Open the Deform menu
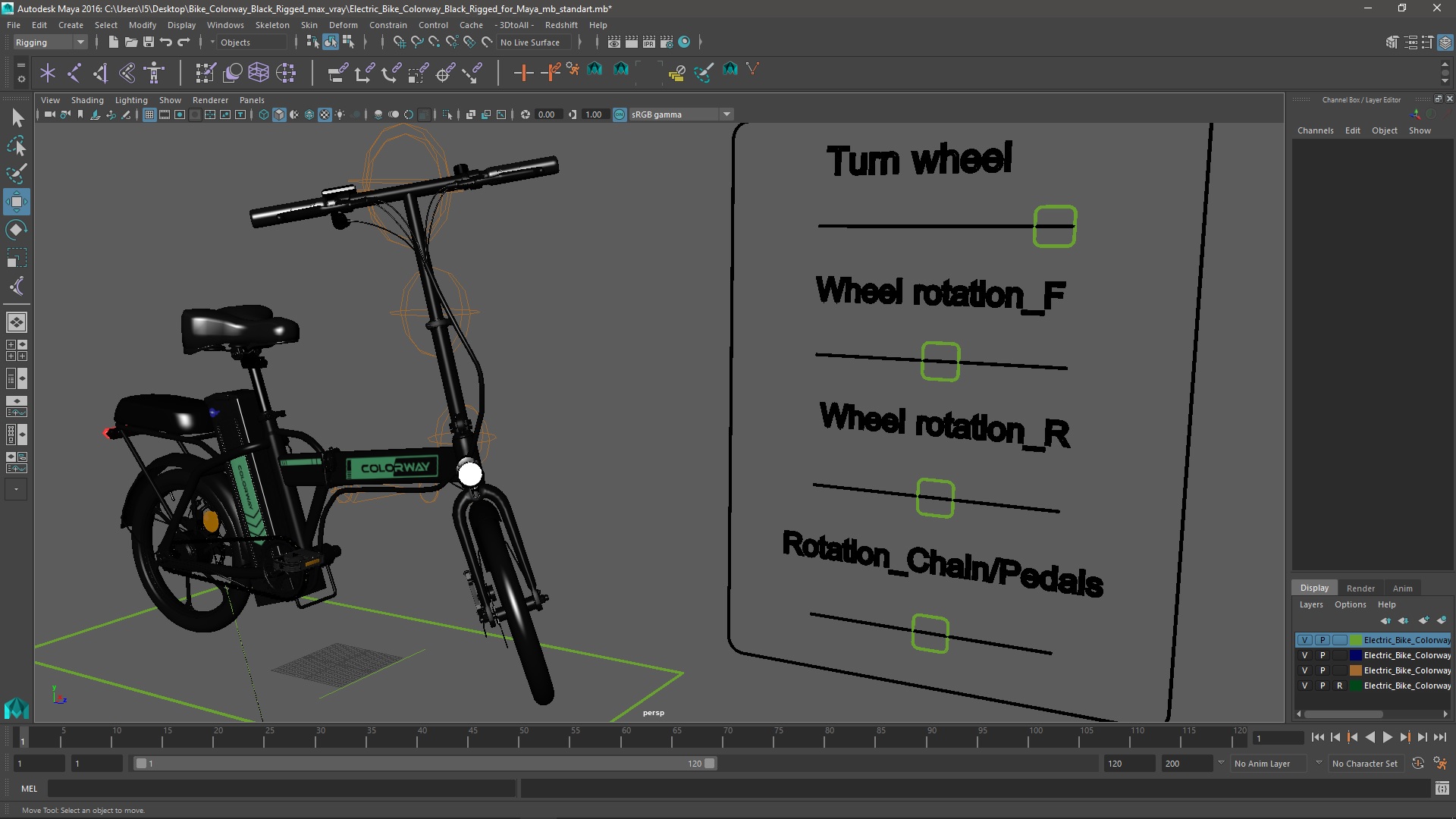The width and height of the screenshot is (1456, 819). pyautogui.click(x=343, y=25)
